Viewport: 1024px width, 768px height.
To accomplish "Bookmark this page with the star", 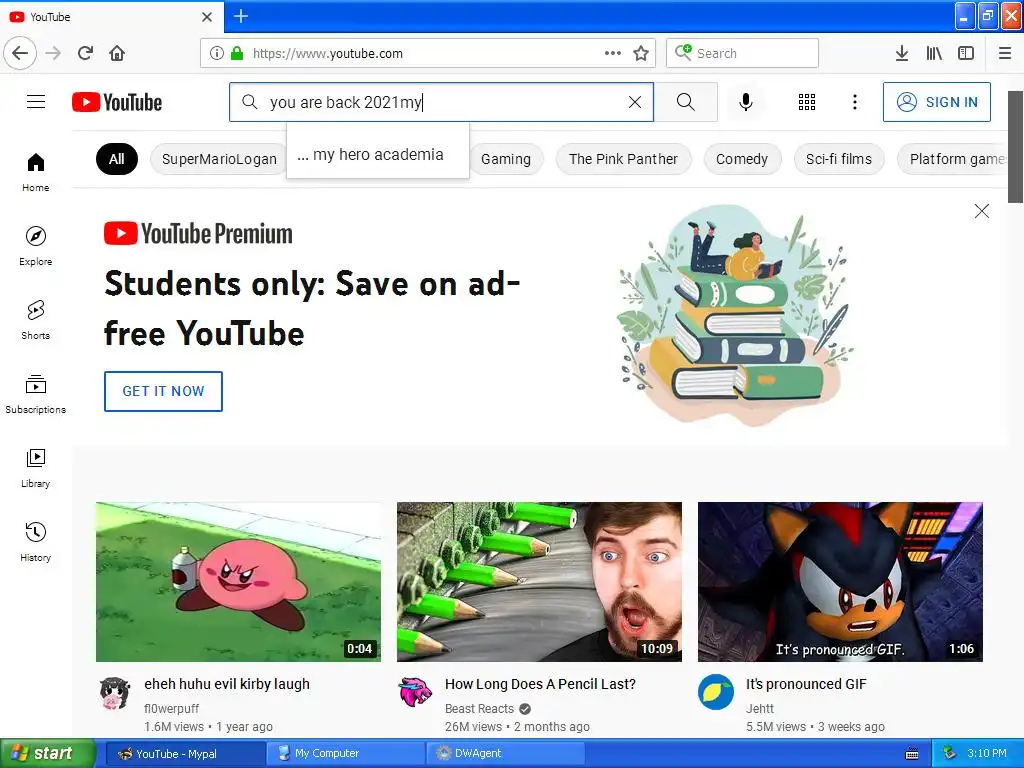I will click(641, 53).
